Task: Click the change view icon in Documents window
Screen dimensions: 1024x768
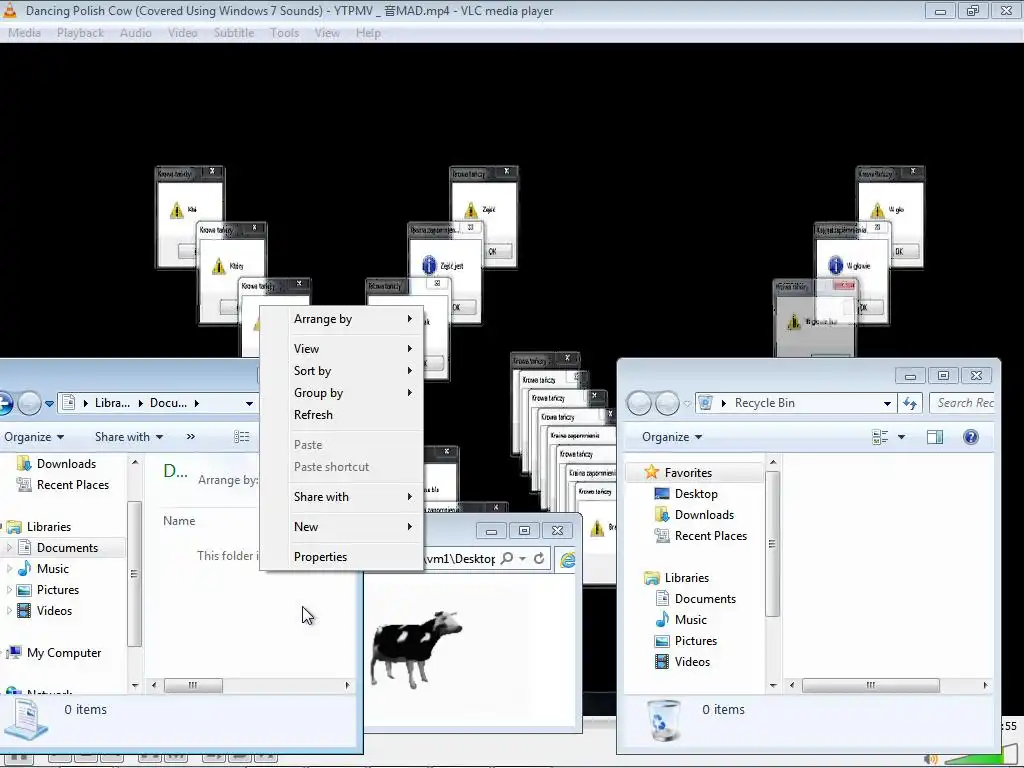Action: (x=242, y=437)
